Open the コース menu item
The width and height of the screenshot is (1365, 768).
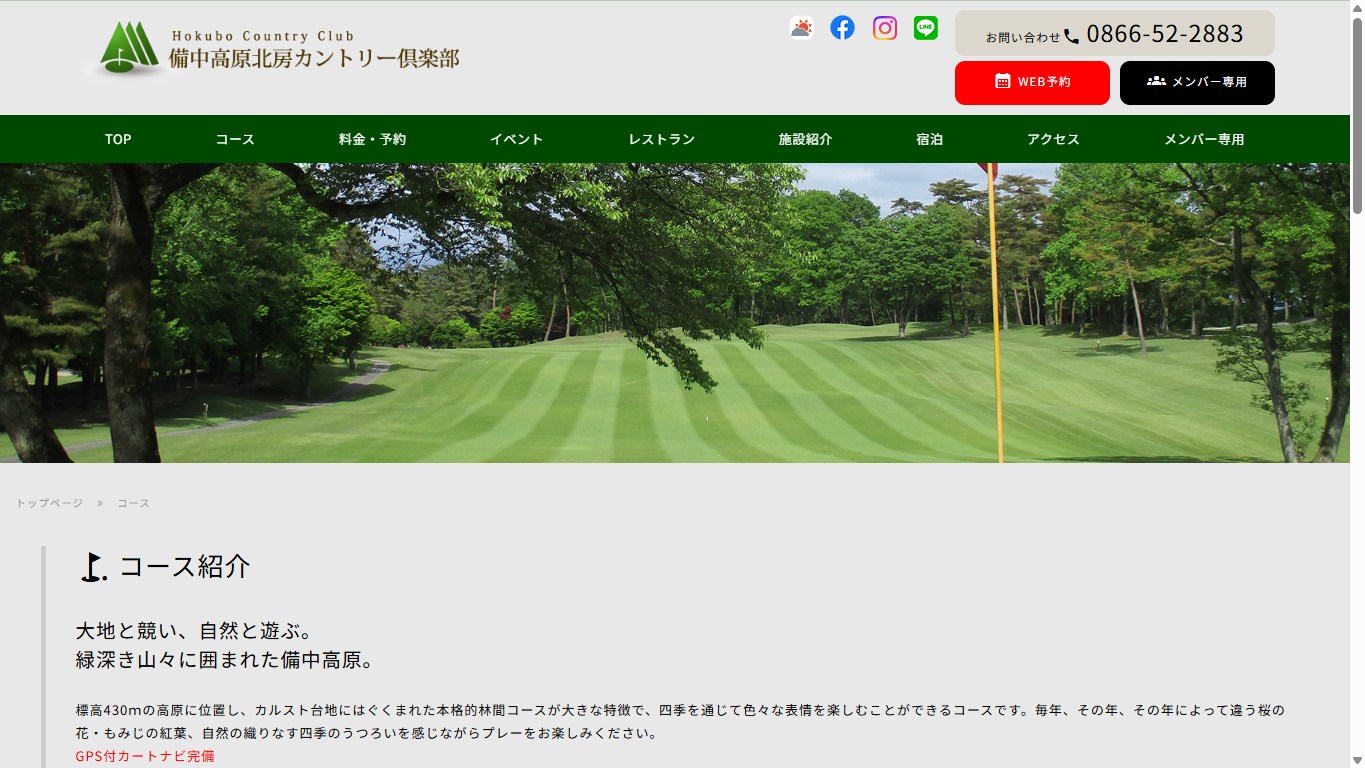[235, 139]
